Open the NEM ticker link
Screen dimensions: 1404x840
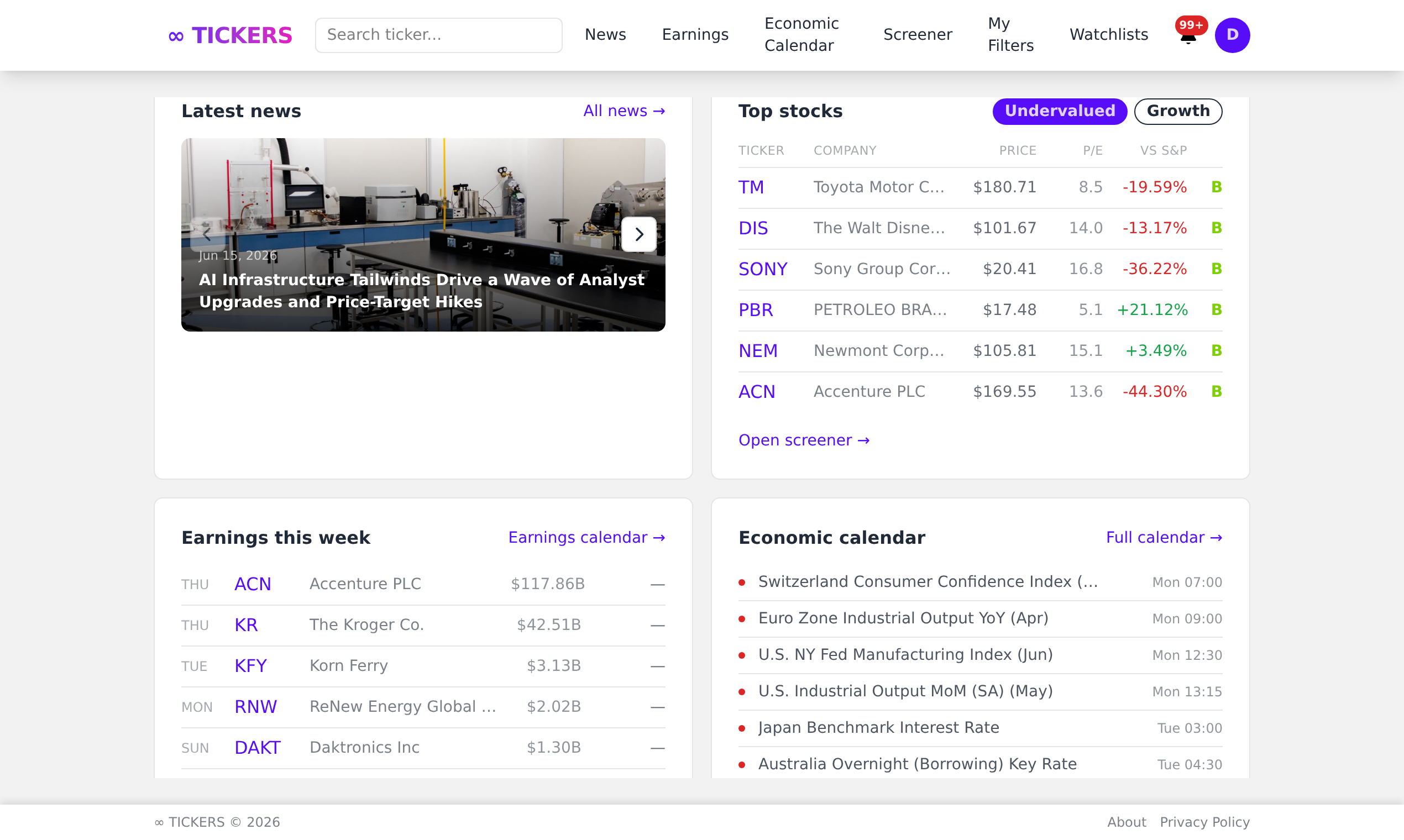757,351
